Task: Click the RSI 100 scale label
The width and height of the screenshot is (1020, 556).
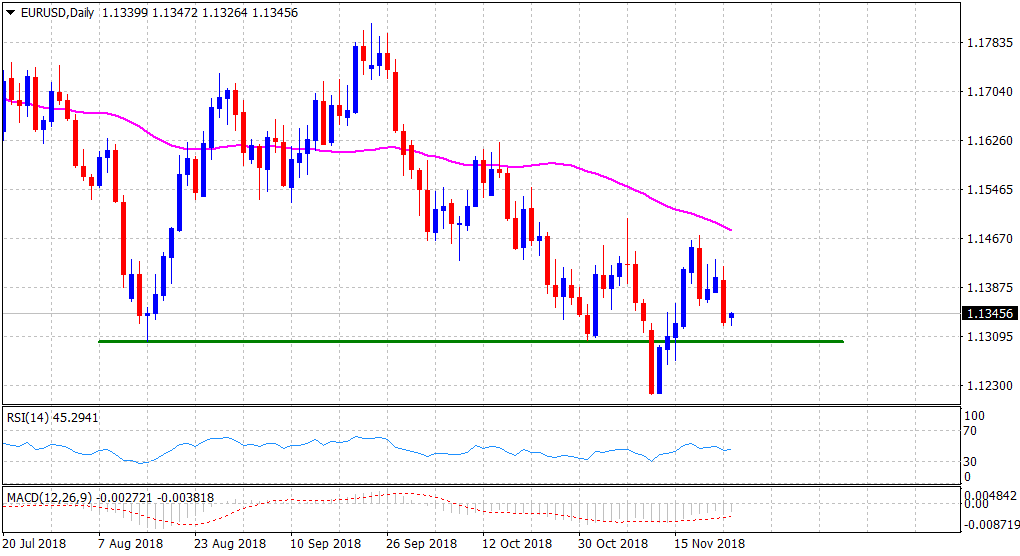Action: pyautogui.click(x=974, y=416)
